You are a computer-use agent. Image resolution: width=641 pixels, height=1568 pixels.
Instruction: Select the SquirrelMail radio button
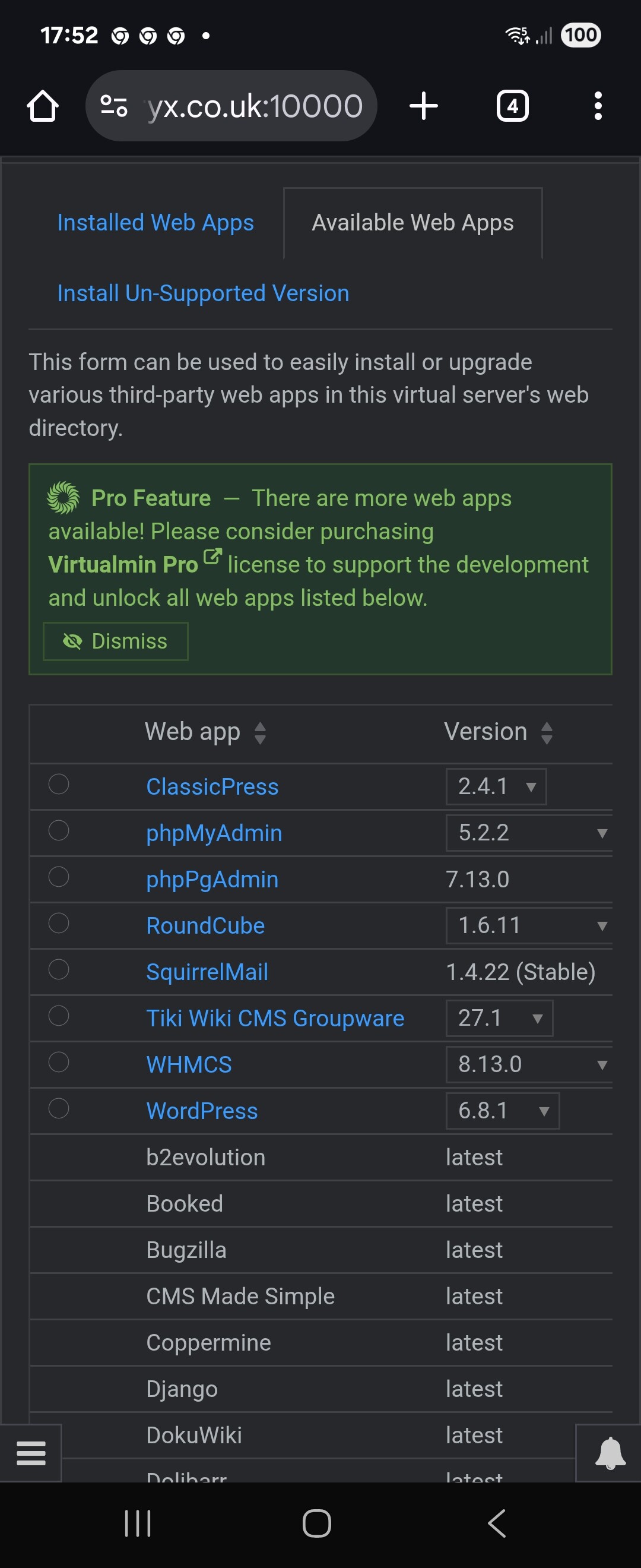(58, 969)
